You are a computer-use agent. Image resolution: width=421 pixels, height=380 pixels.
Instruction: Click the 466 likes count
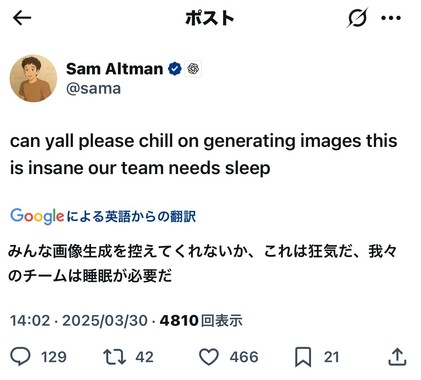244,357
